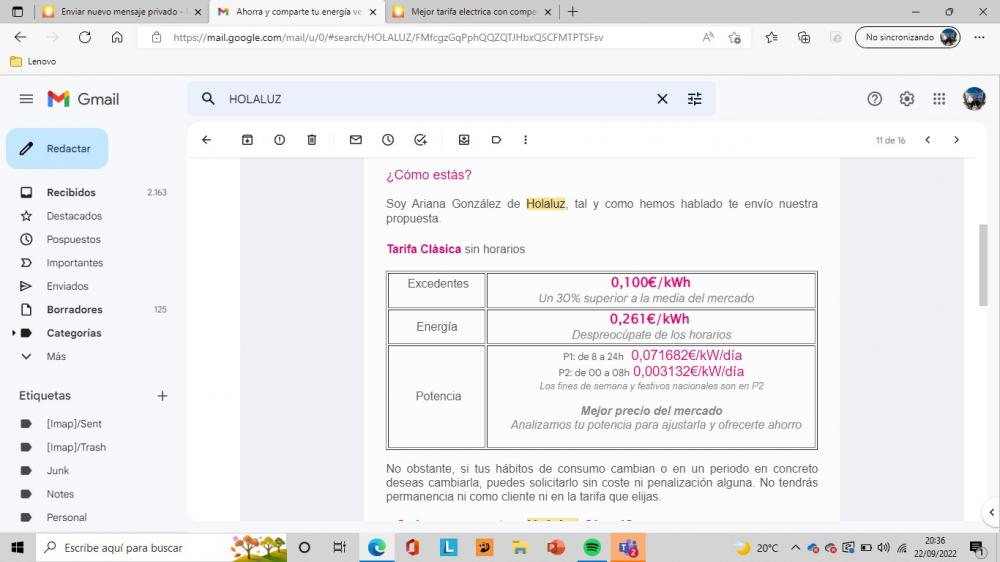This screenshot has height=562, width=1000.
Task: Click the taskbar search box
Action: (163, 547)
